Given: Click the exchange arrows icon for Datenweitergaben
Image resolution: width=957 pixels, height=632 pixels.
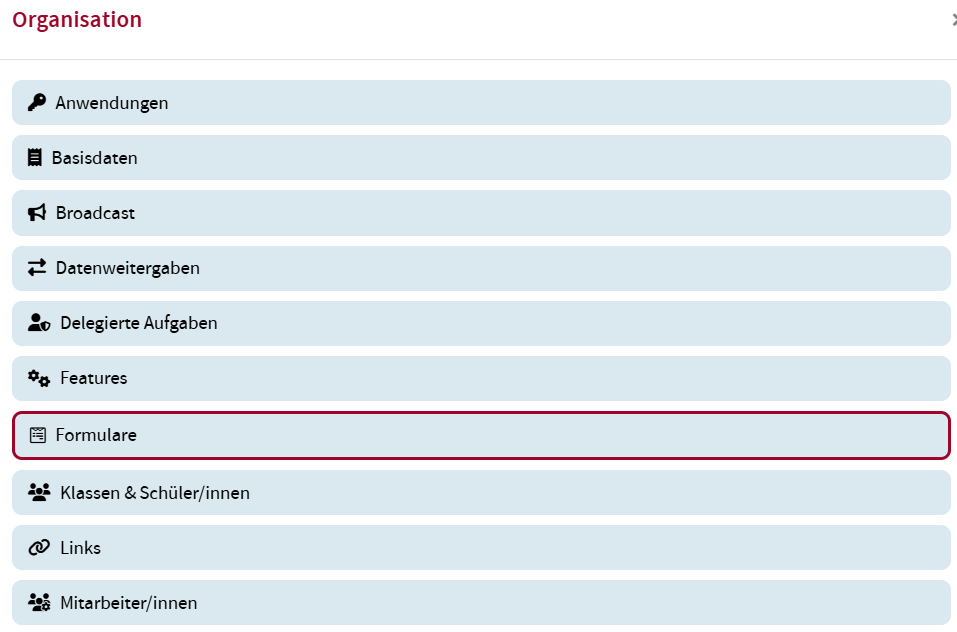Looking at the screenshot, I should (37, 268).
